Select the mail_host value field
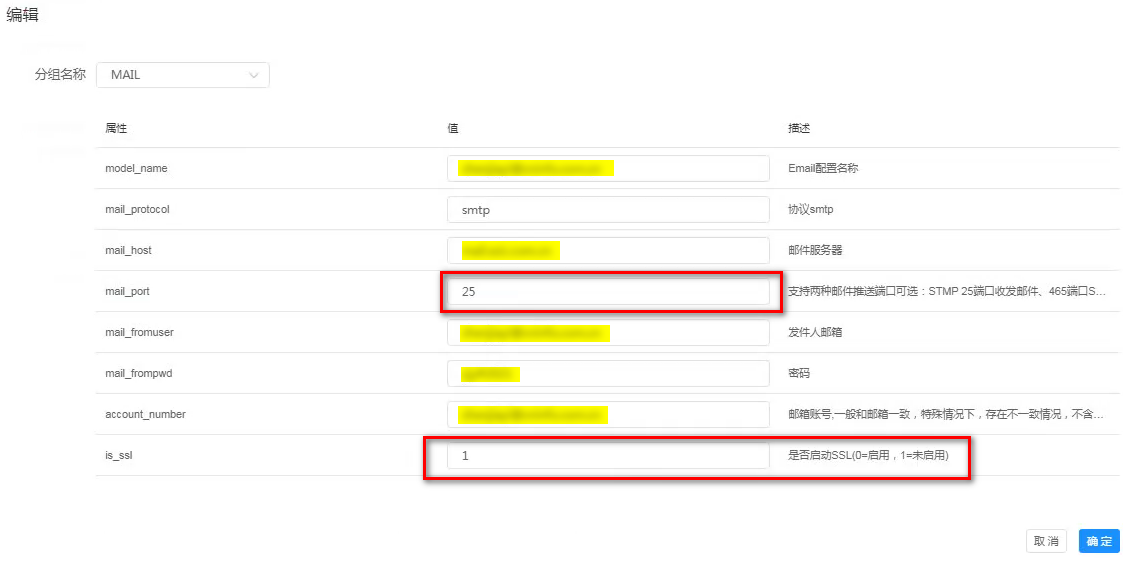 (x=608, y=250)
